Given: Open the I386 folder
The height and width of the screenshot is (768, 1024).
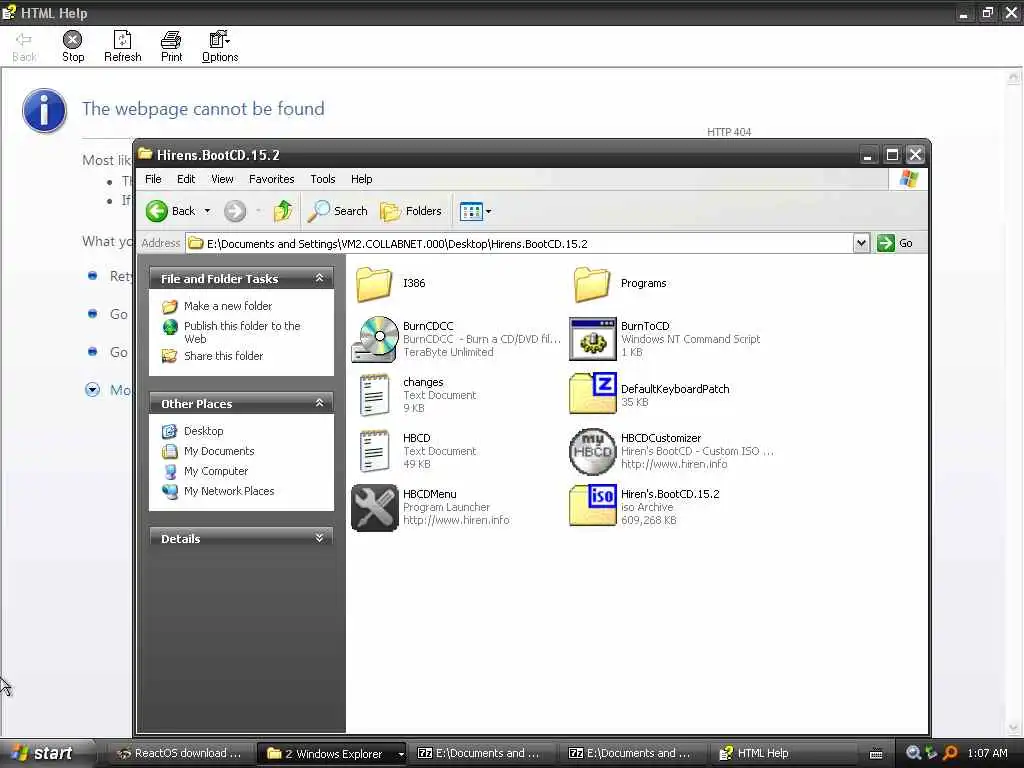Looking at the screenshot, I should click(x=374, y=284).
